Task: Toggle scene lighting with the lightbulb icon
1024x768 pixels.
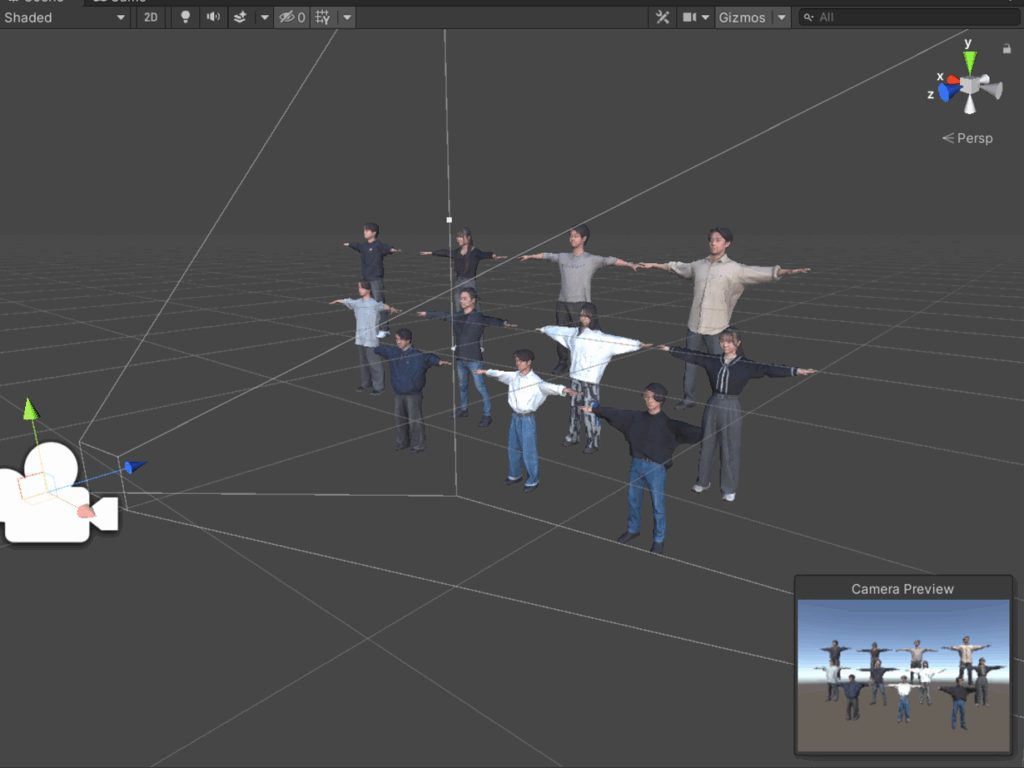Action: point(185,17)
